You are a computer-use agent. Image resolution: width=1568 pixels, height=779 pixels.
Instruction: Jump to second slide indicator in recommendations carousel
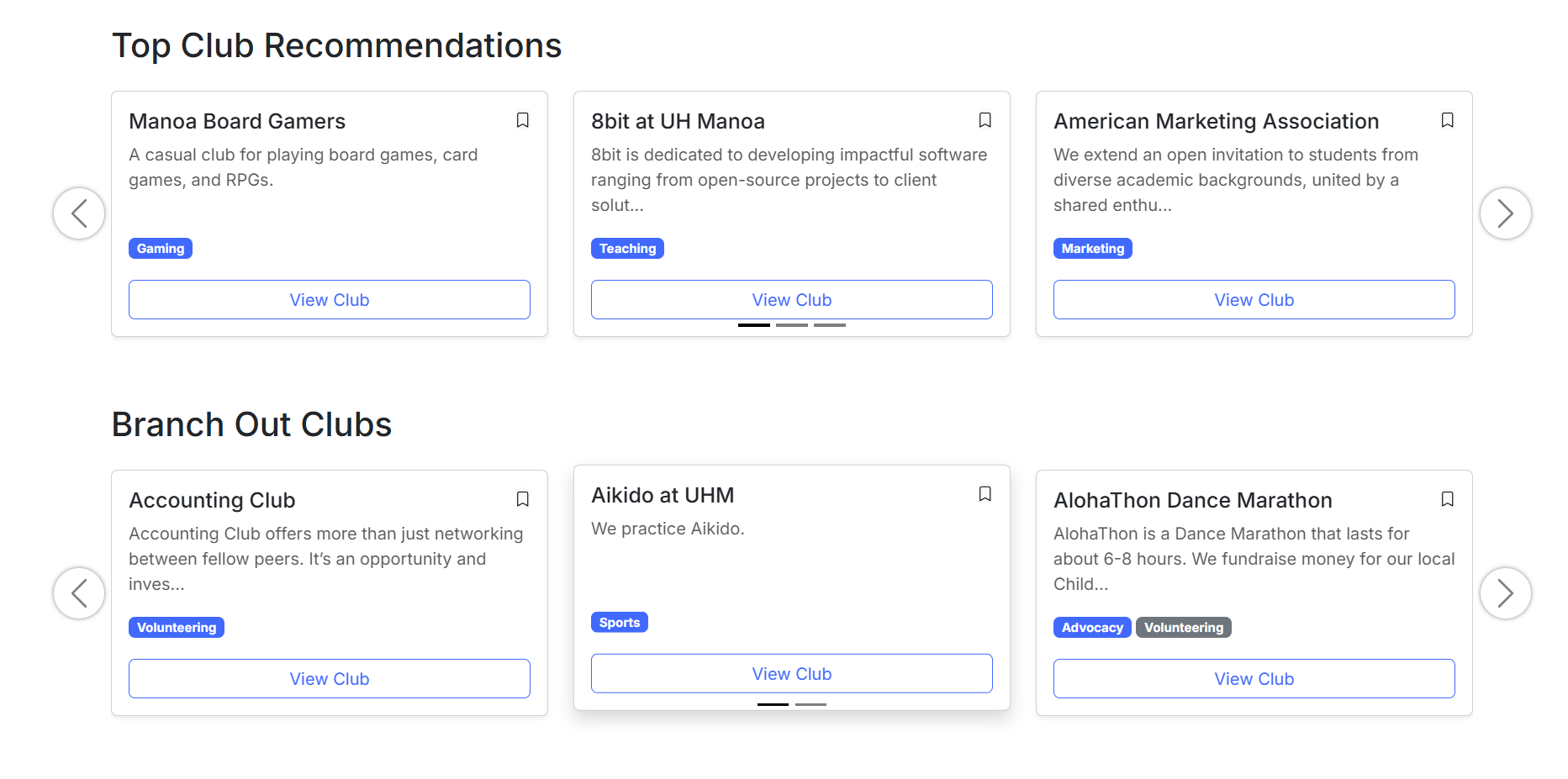pos(792,325)
